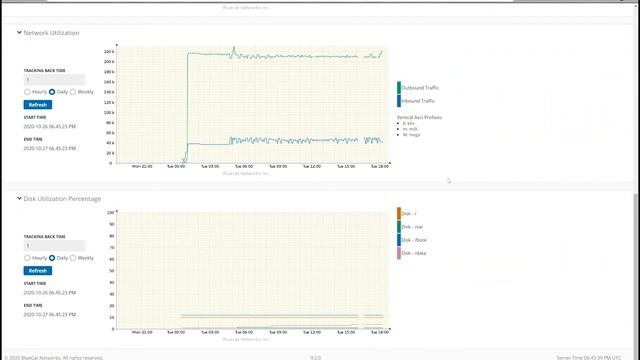Click the Network Utilization section title
This screenshot has width=640, height=360.
pos(51,33)
